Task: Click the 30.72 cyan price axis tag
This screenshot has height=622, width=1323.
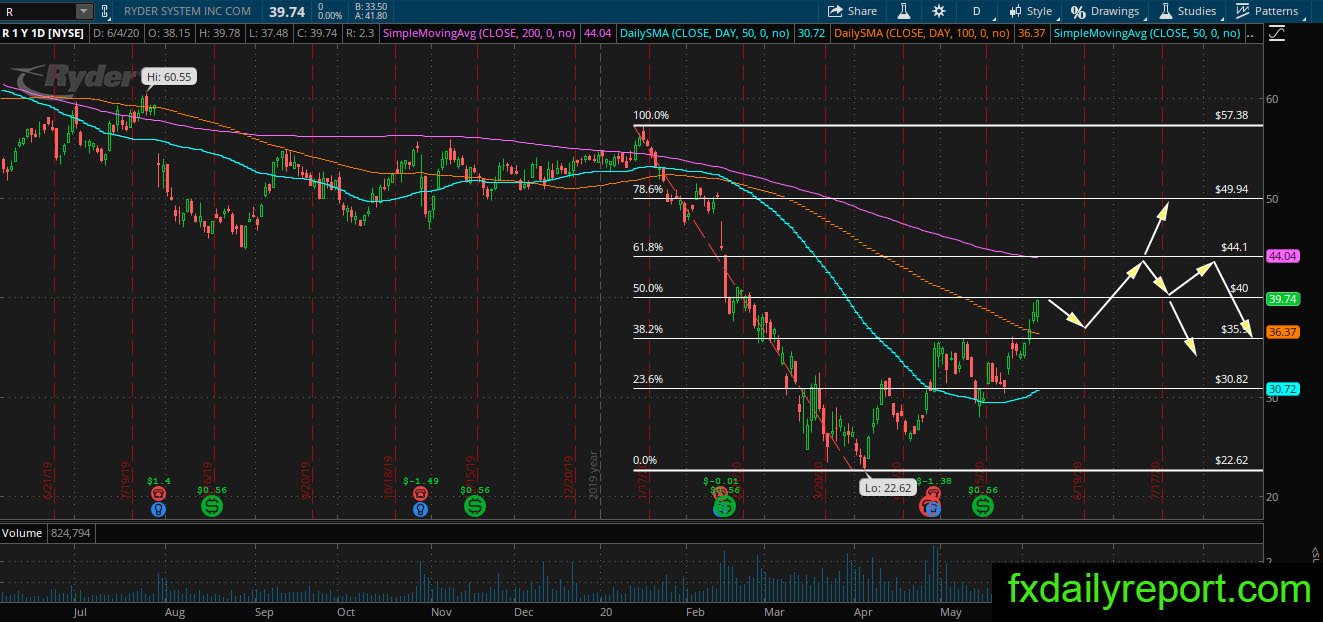Action: pyautogui.click(x=1282, y=388)
